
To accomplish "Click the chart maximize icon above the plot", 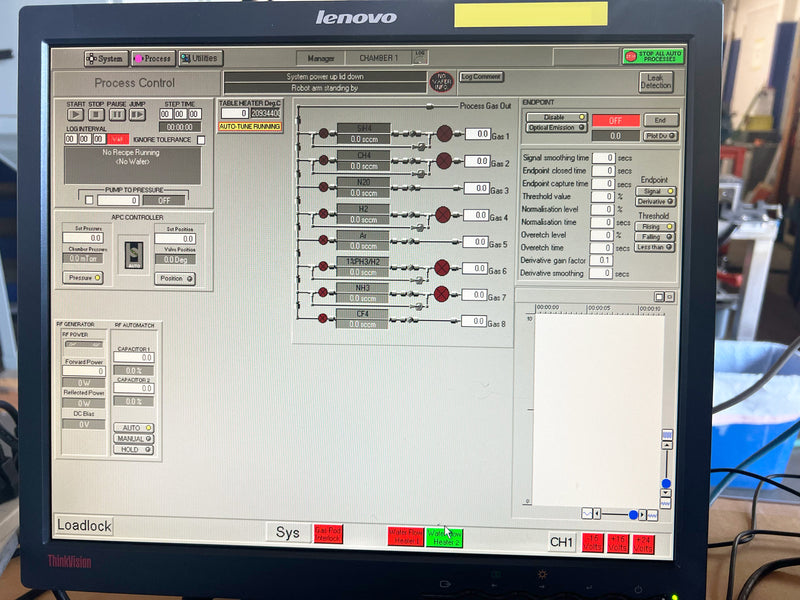I will [659, 296].
